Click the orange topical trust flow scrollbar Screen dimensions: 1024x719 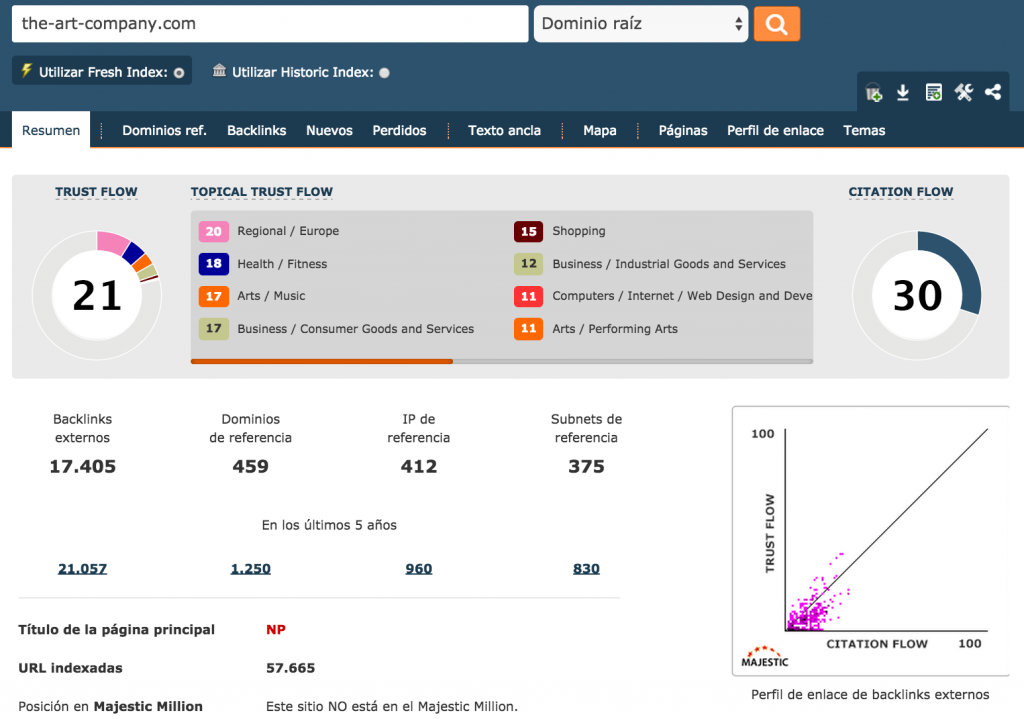321,361
